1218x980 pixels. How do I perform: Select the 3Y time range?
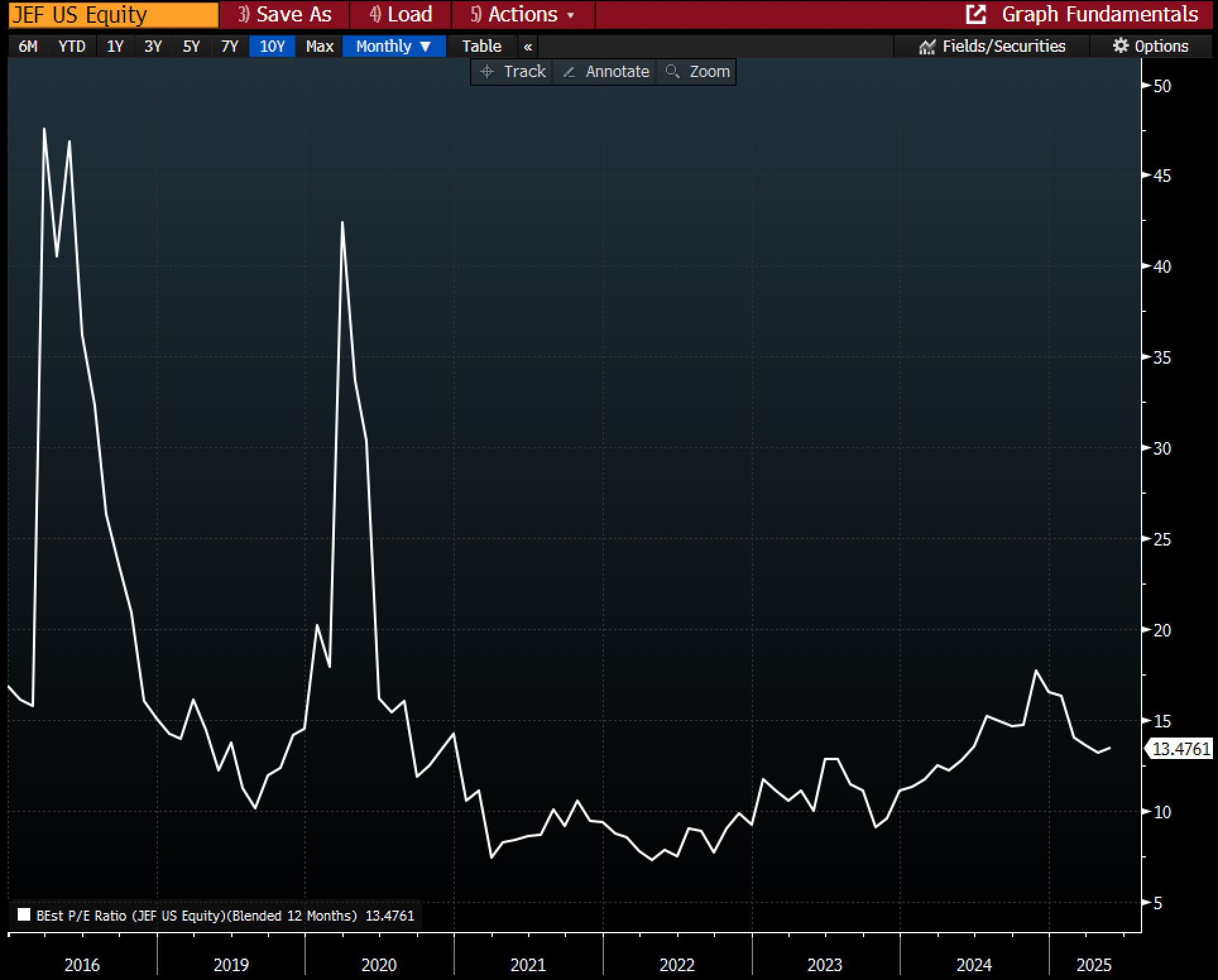tap(153, 47)
